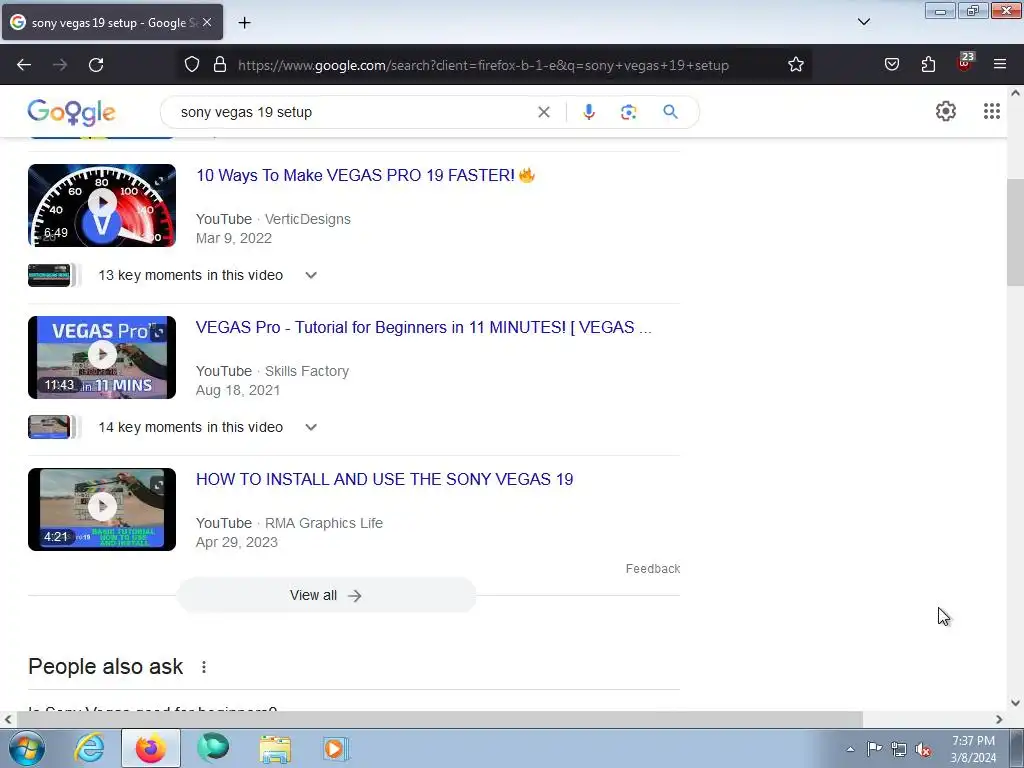The image size is (1024, 768).
Task: Clear the search box with the X icon
Action: [543, 112]
